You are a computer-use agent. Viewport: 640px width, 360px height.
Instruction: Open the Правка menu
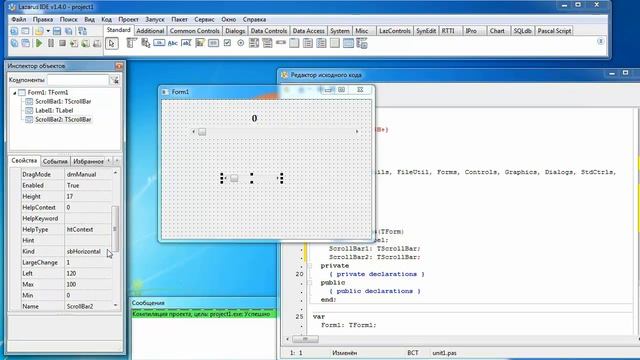pyautogui.click(x=43, y=19)
